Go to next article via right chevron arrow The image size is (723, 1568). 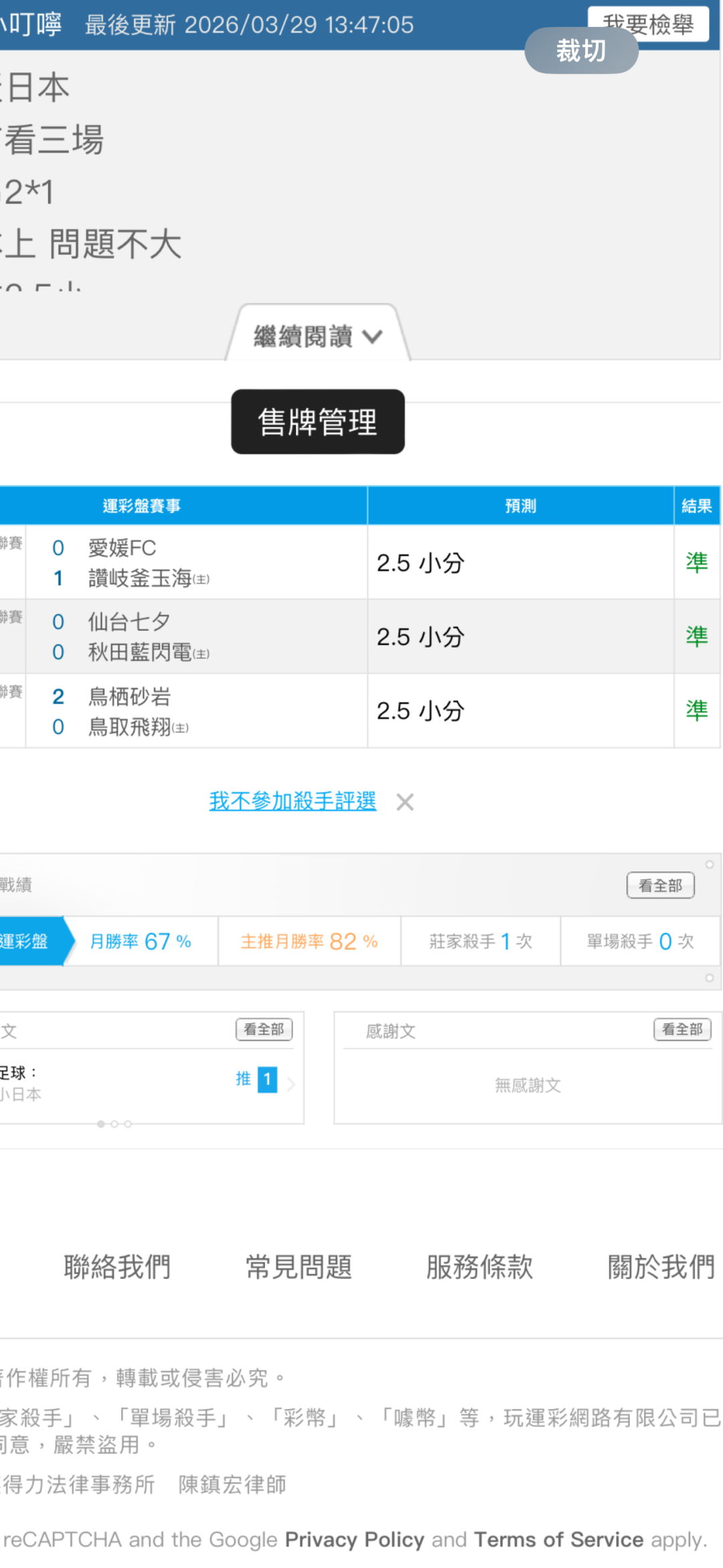[x=291, y=1084]
